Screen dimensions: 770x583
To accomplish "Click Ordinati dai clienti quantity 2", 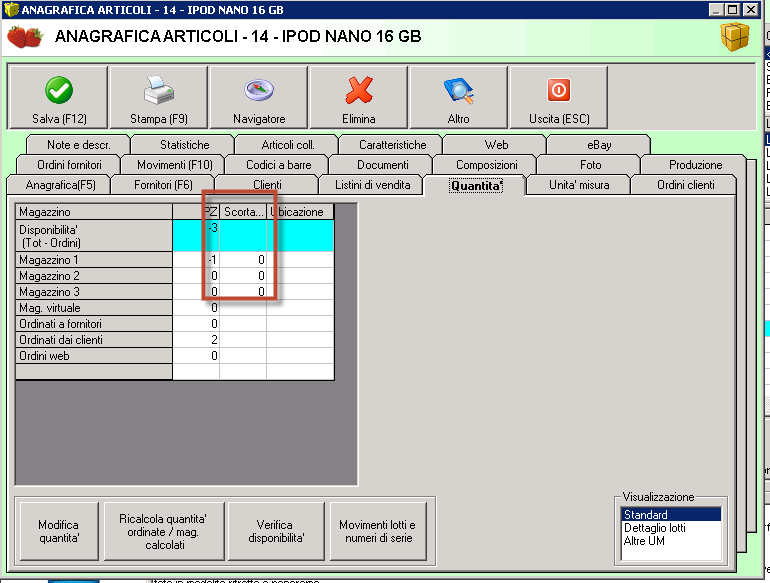I will pyautogui.click(x=196, y=340).
